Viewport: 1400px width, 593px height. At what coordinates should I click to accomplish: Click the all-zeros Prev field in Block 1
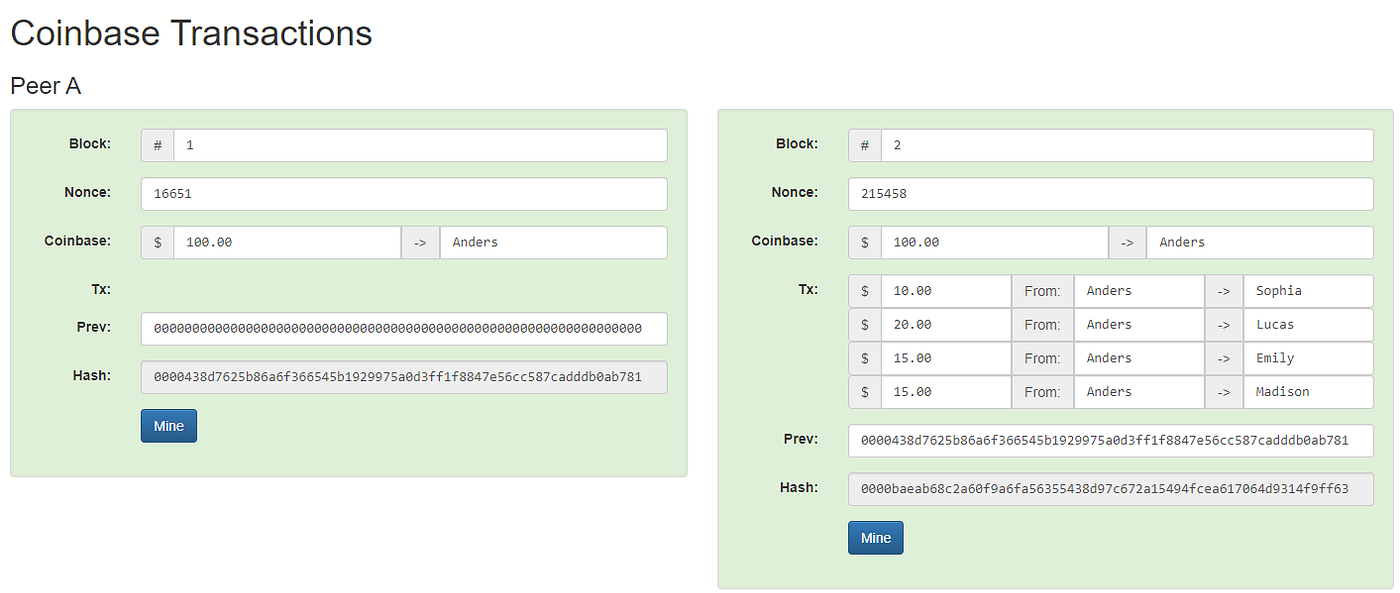click(404, 329)
